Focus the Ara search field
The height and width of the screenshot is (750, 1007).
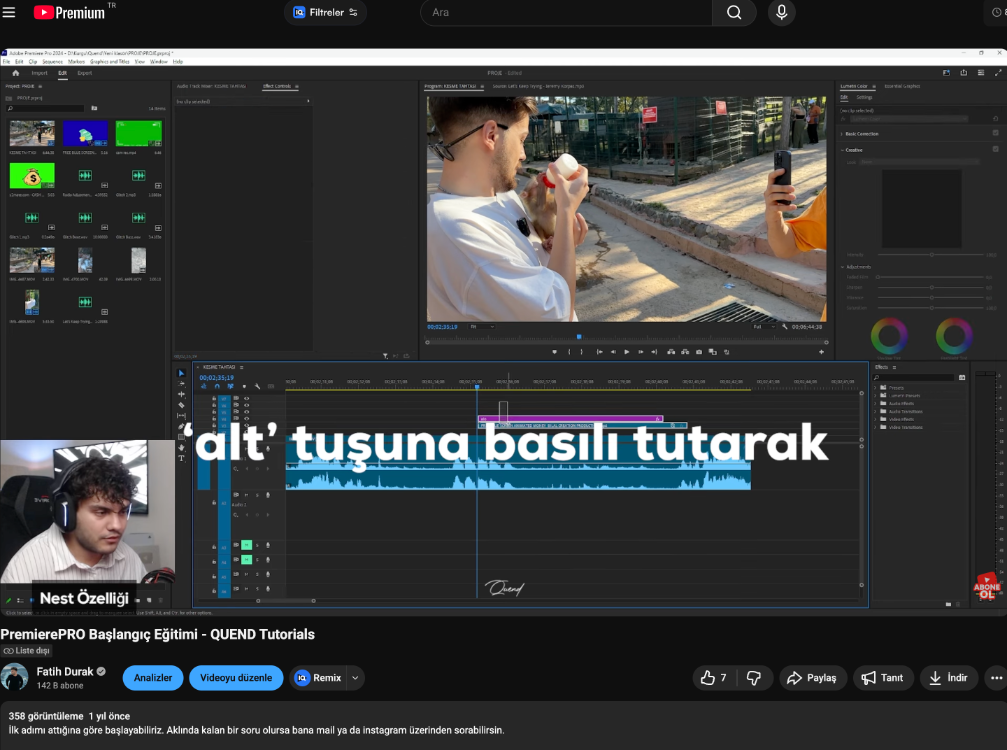(x=566, y=12)
